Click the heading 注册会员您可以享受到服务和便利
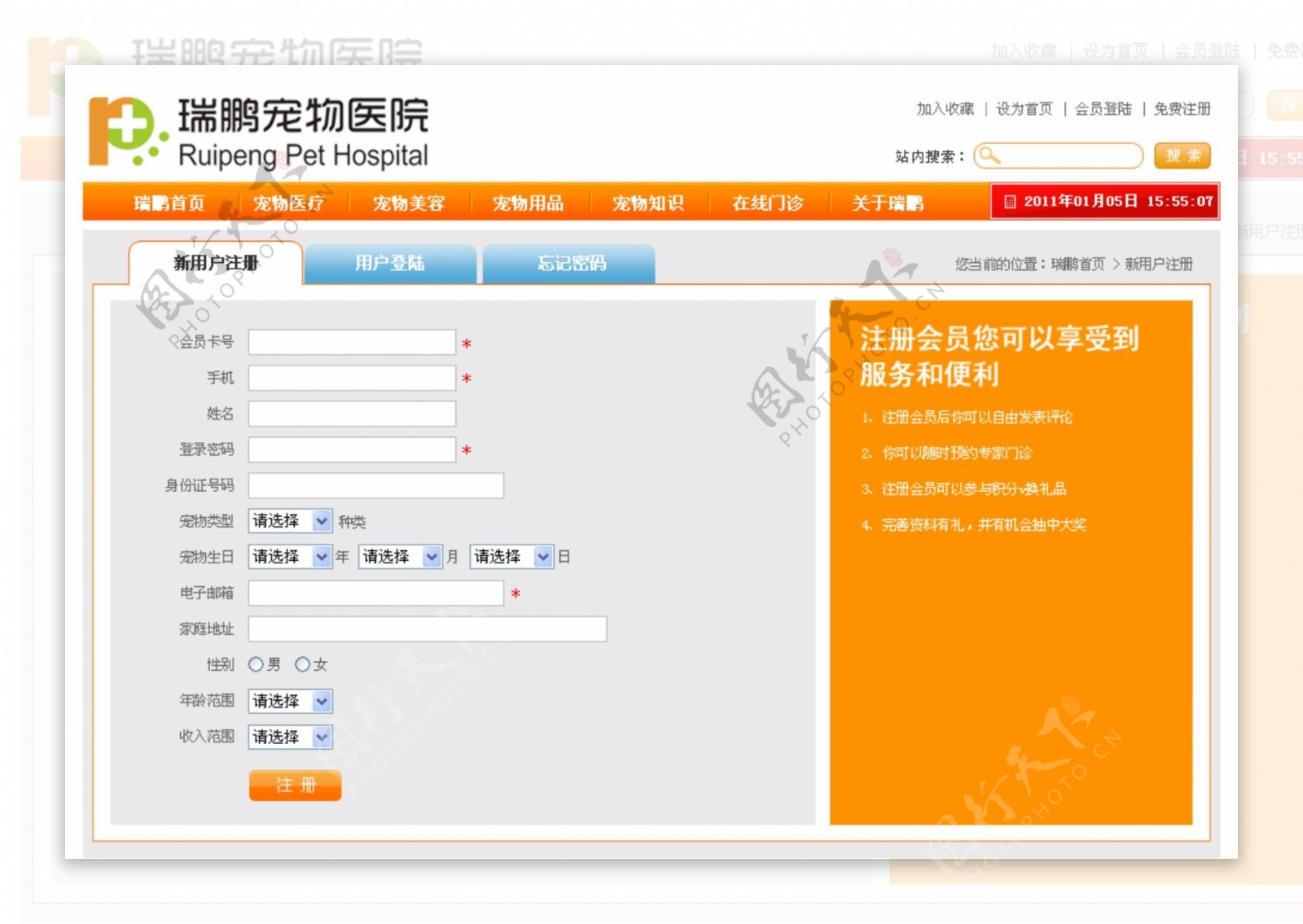Screen dimensions: 1303x924 (x=999, y=356)
